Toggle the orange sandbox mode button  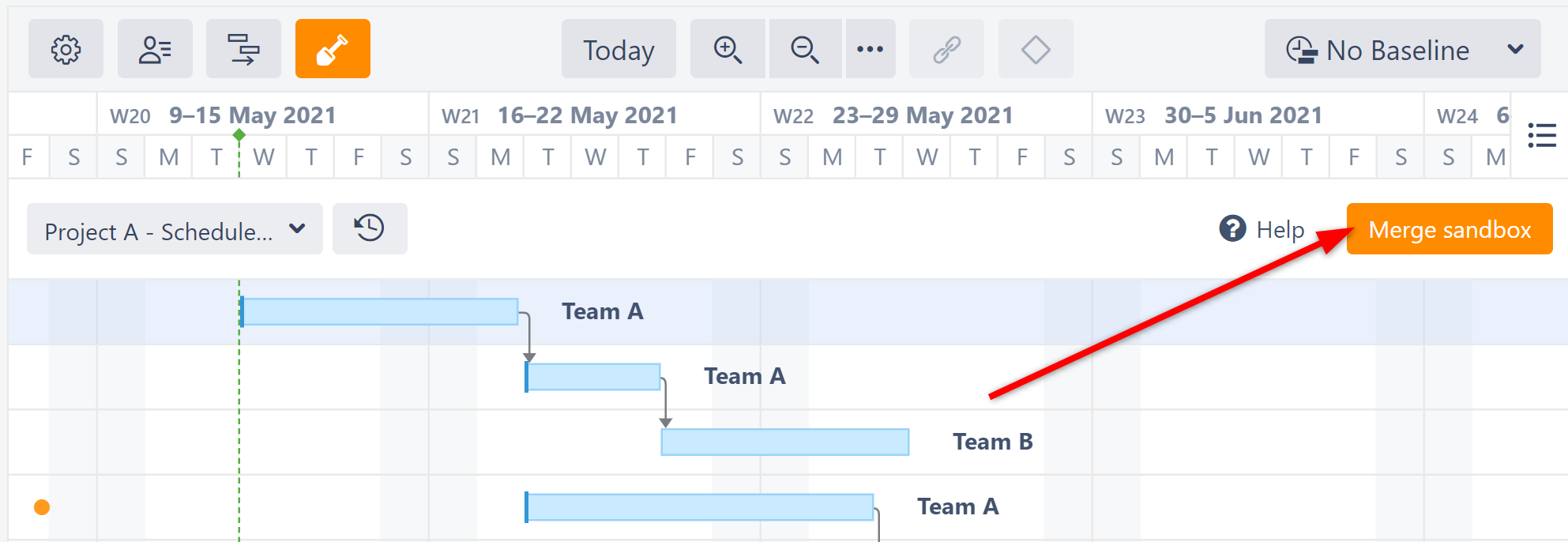coord(333,49)
